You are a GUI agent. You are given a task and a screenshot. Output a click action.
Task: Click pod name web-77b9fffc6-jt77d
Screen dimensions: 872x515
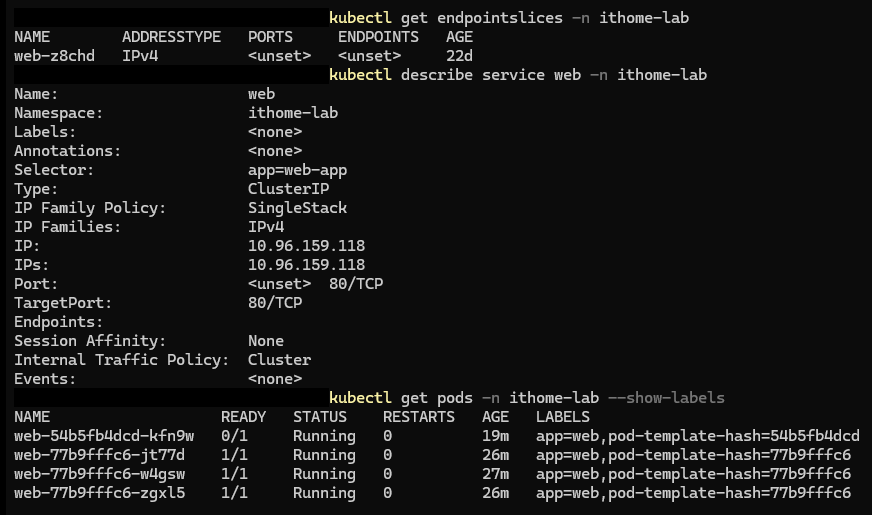[x=100, y=455]
